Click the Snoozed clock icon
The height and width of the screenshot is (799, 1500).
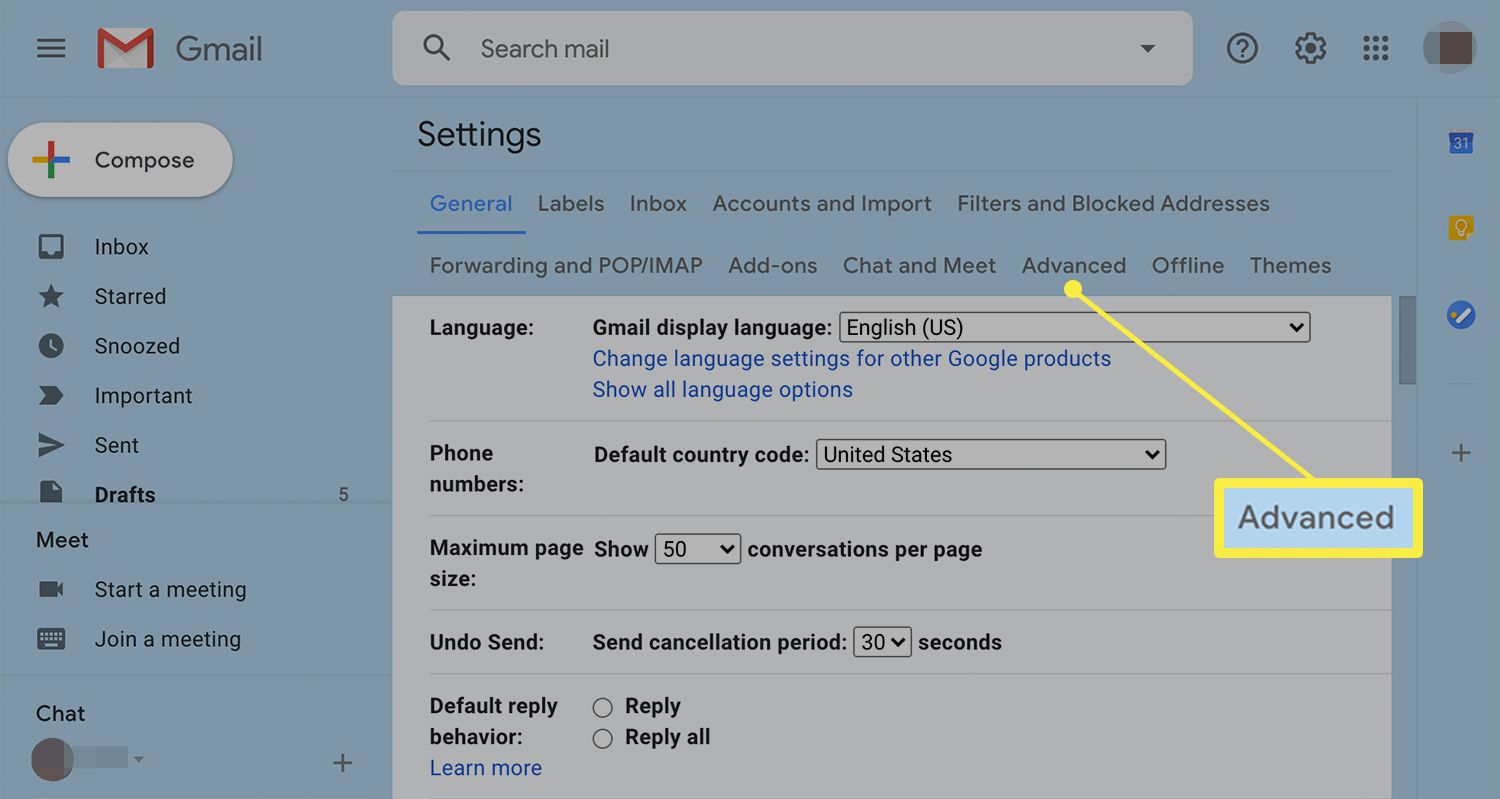(51, 346)
